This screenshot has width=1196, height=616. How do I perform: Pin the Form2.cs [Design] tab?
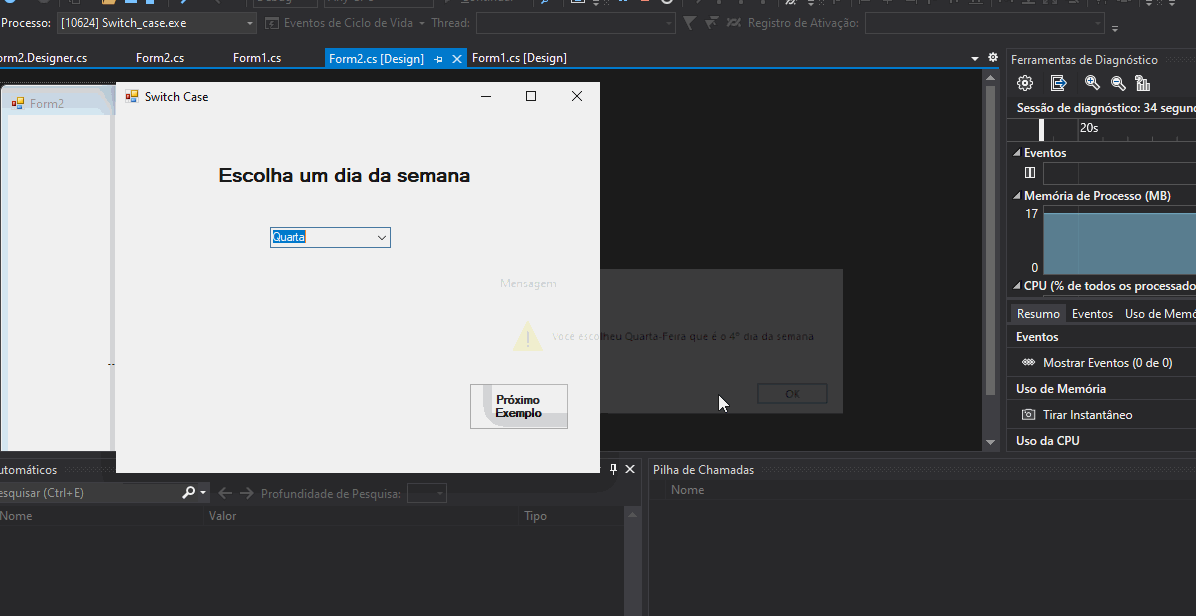click(439, 59)
